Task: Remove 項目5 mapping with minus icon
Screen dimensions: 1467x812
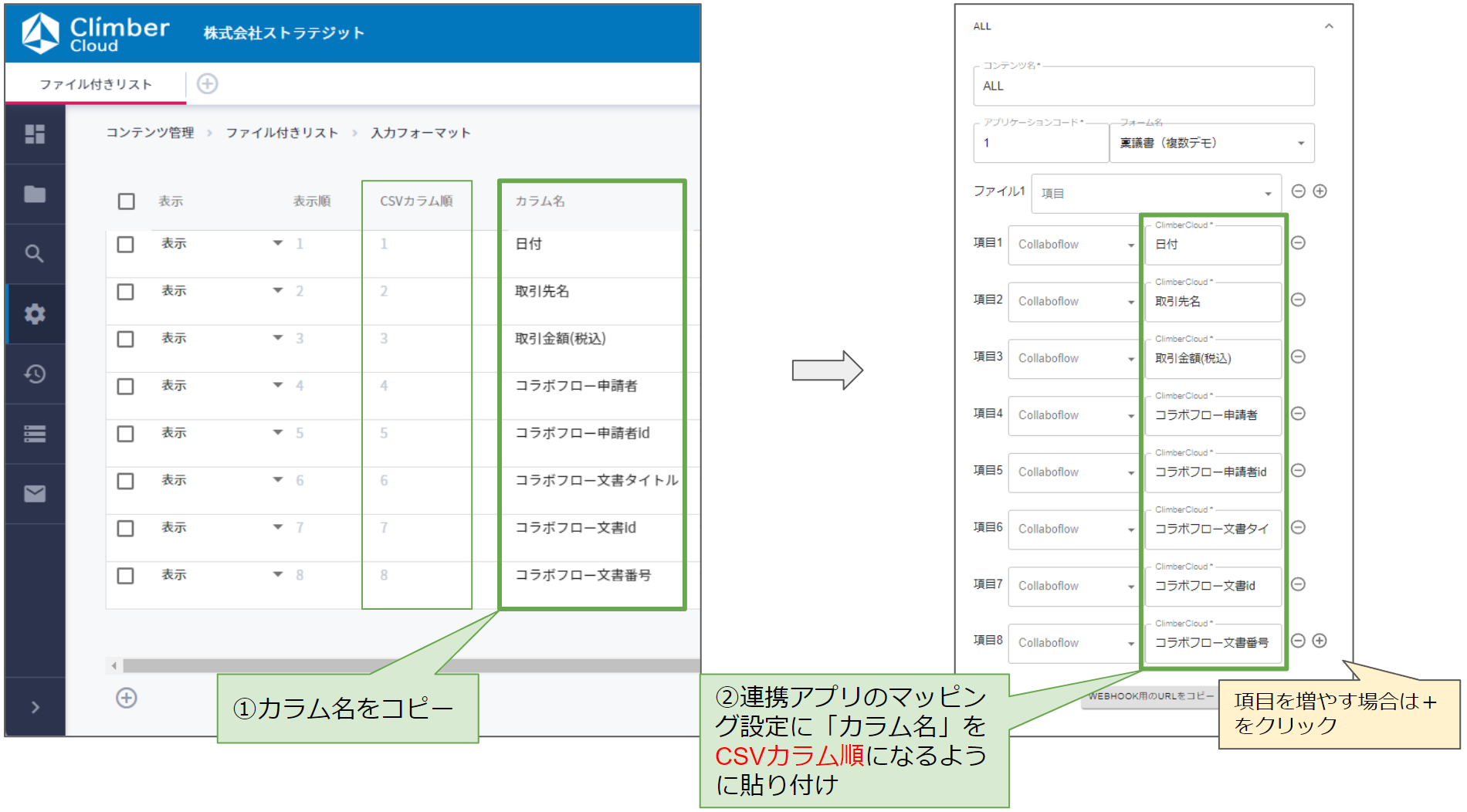Action: pos(1299,471)
